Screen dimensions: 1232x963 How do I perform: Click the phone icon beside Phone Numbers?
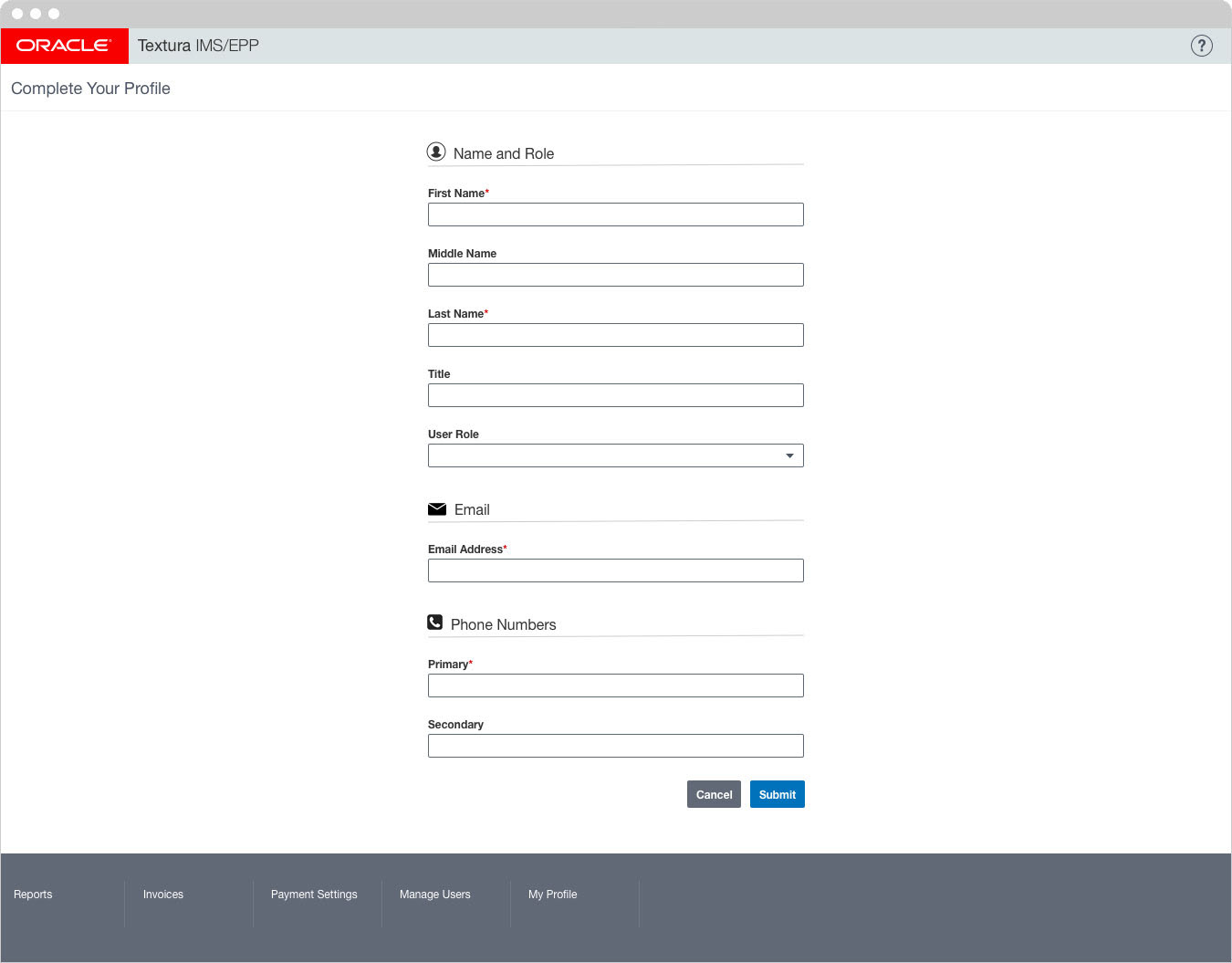point(435,623)
